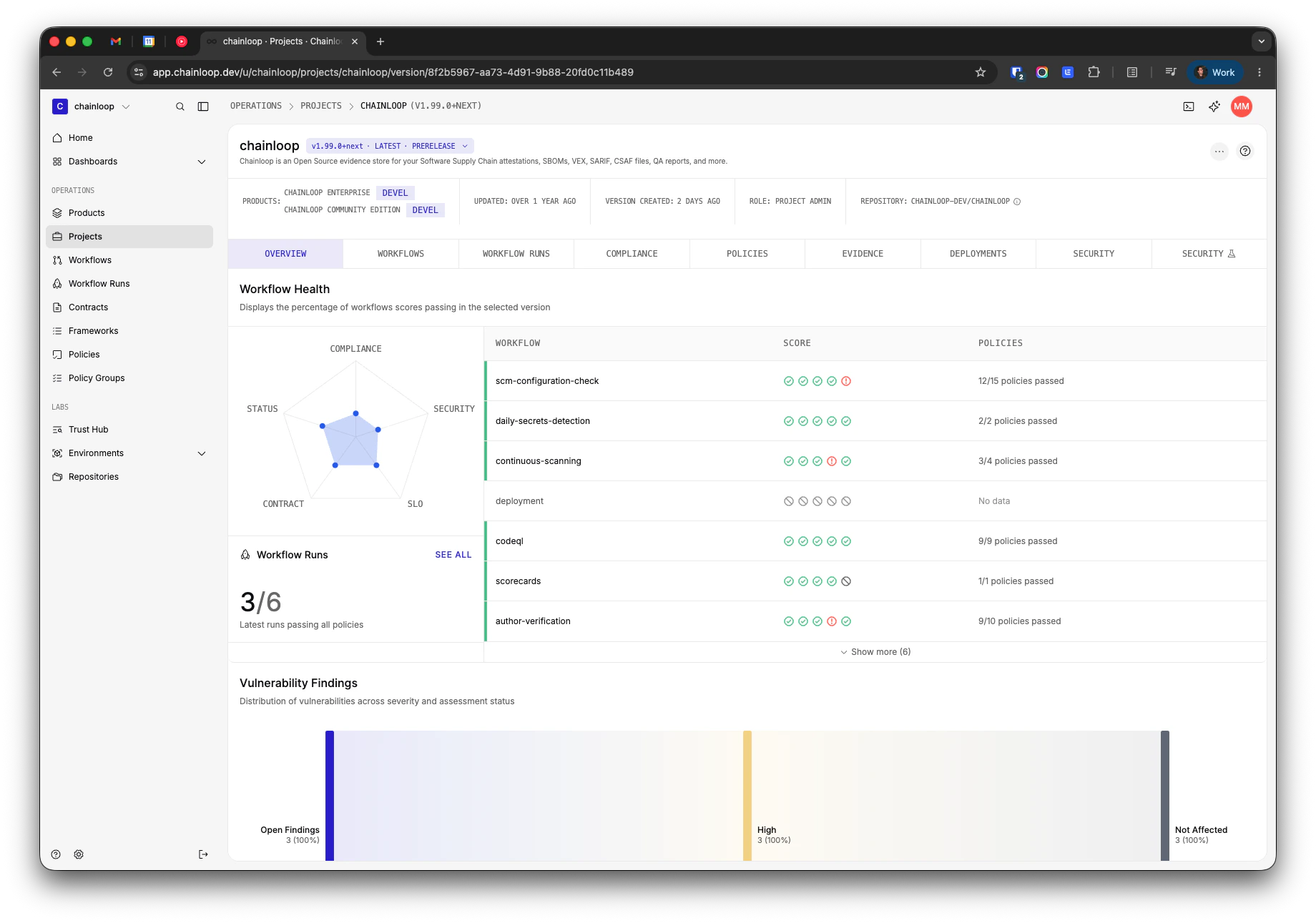
Task: Click the gray Not Affected bar
Action: (x=1165, y=796)
